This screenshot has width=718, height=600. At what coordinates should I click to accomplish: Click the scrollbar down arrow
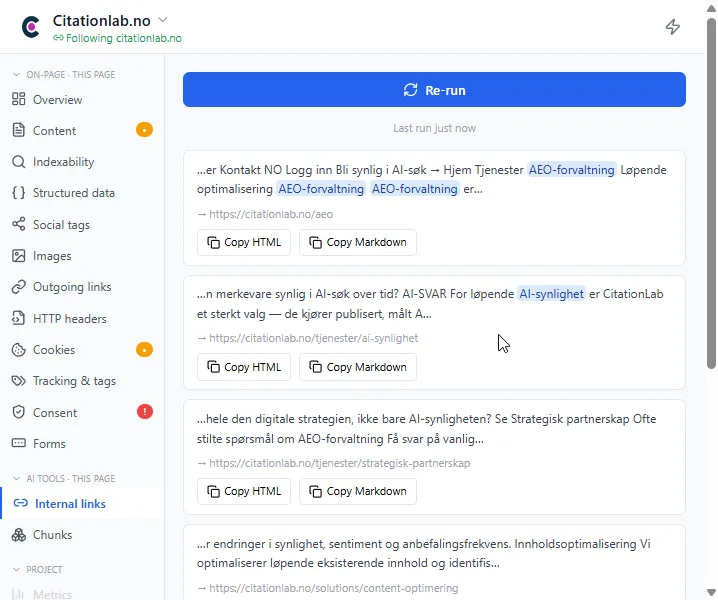[x=711, y=593]
